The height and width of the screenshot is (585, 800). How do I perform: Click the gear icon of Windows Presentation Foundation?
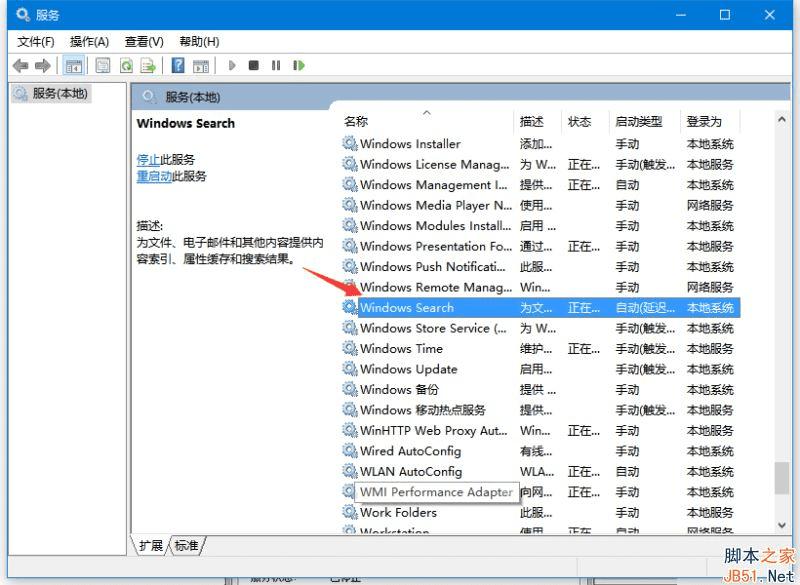pos(349,246)
